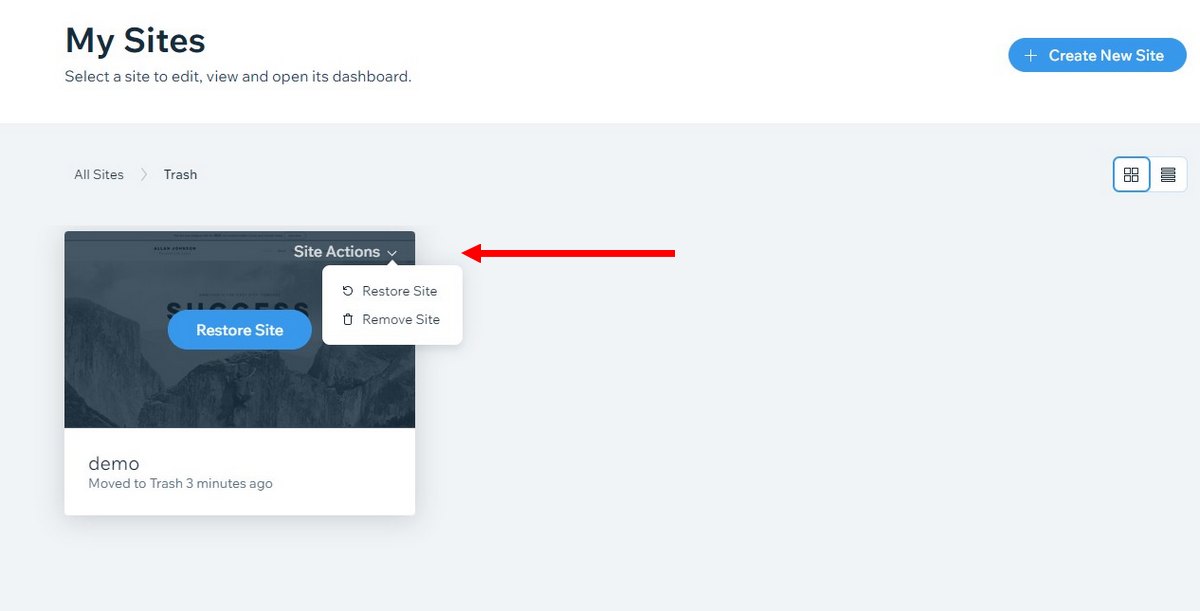Switch to list view layout

(1168, 175)
